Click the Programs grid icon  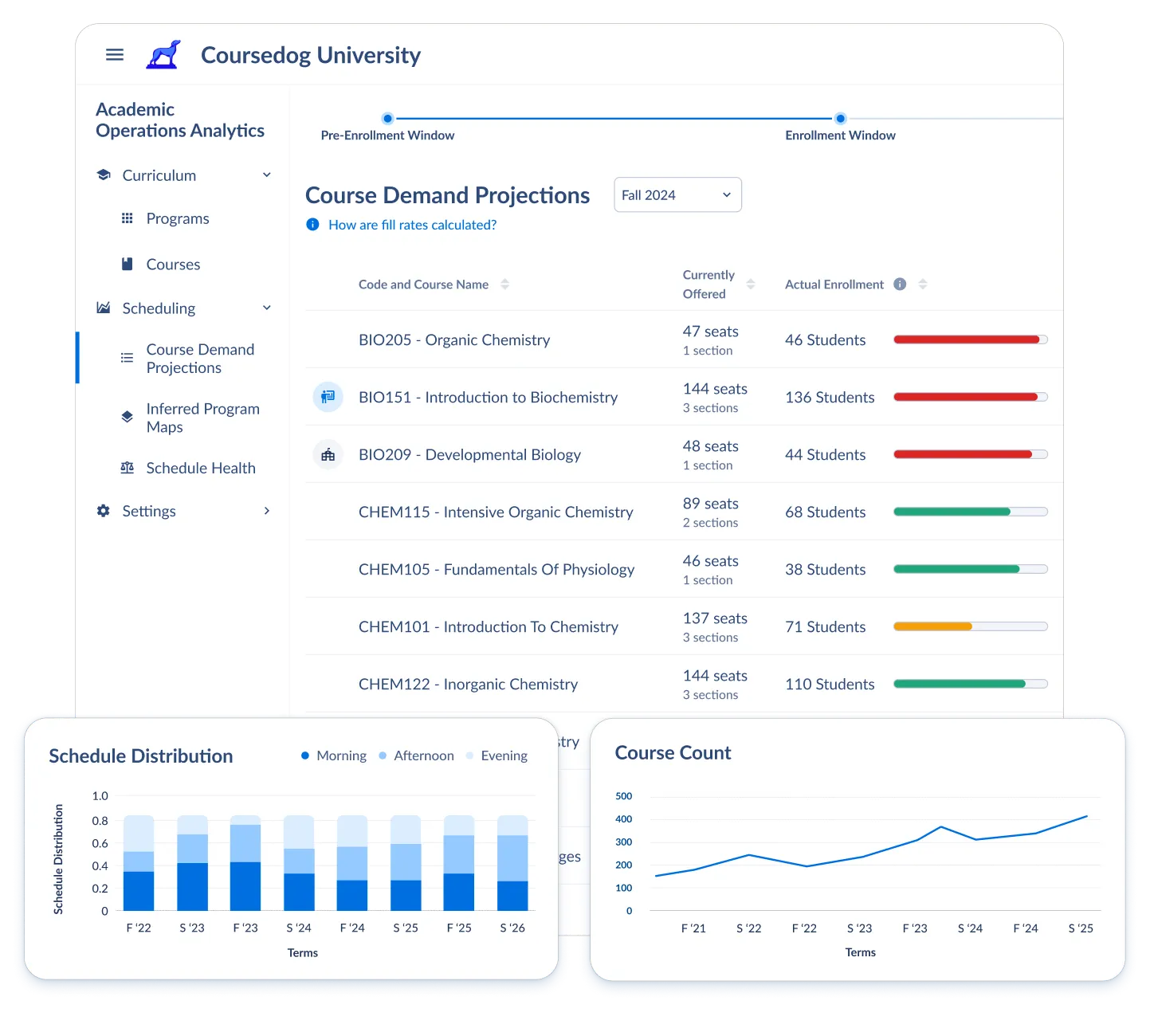click(x=128, y=218)
